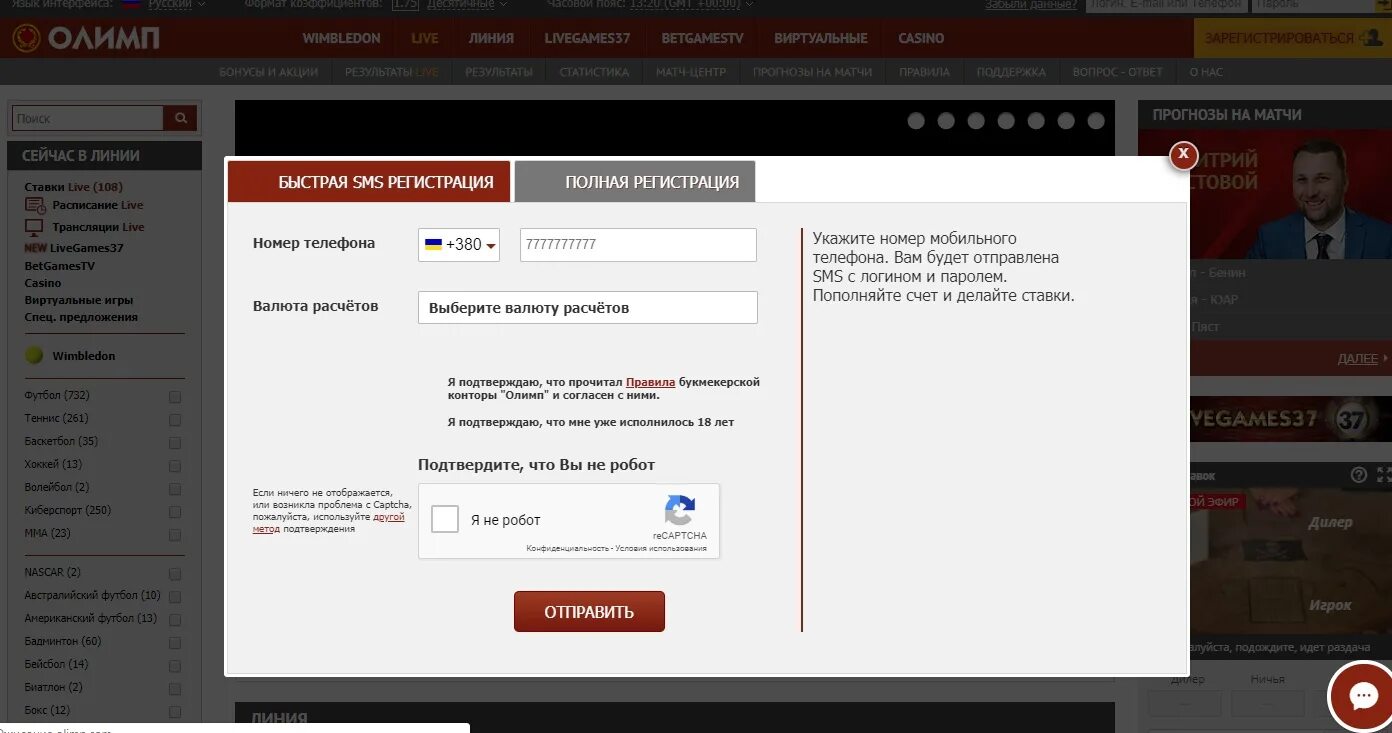The image size is (1392, 733).
Task: Open Виртуальные игры in the sidebar
Action: (79, 300)
